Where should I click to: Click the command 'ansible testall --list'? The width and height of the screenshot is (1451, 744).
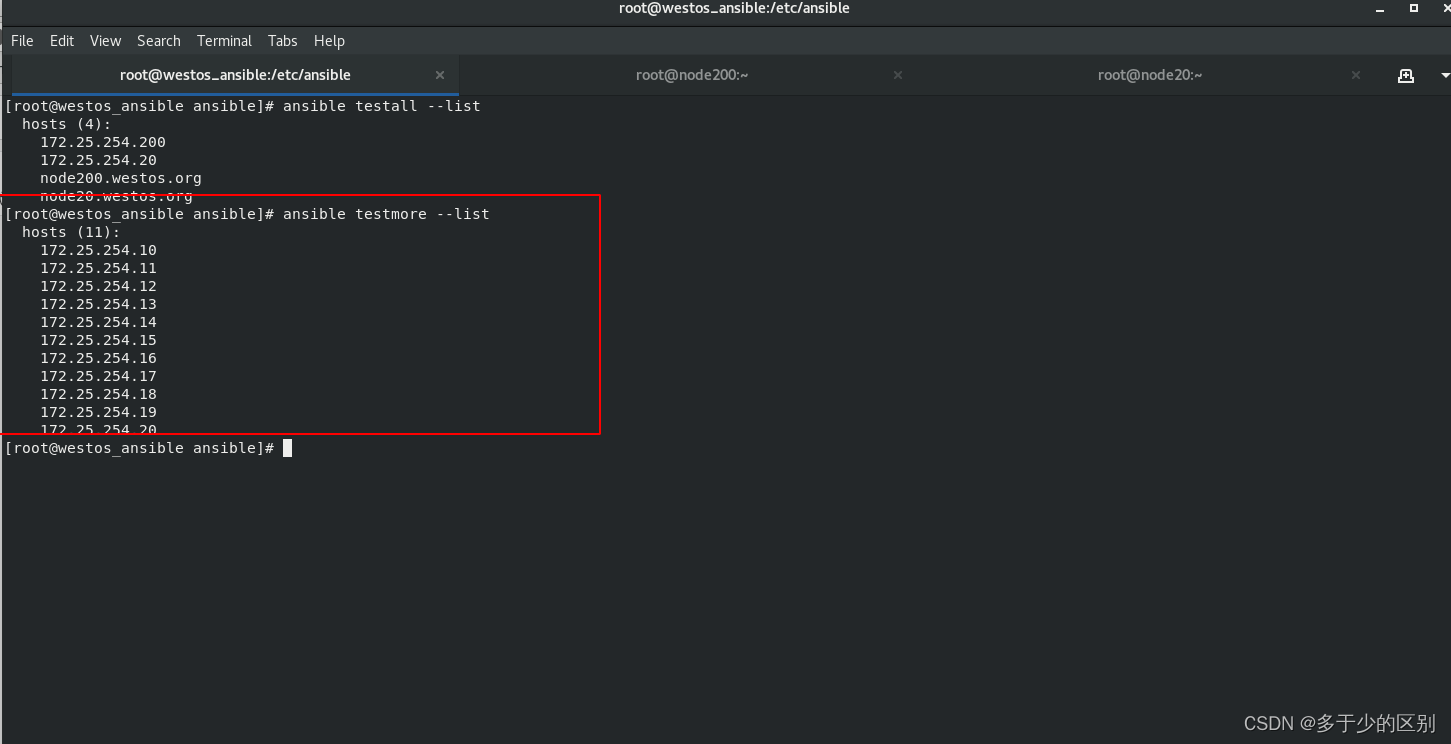pyautogui.click(x=382, y=106)
